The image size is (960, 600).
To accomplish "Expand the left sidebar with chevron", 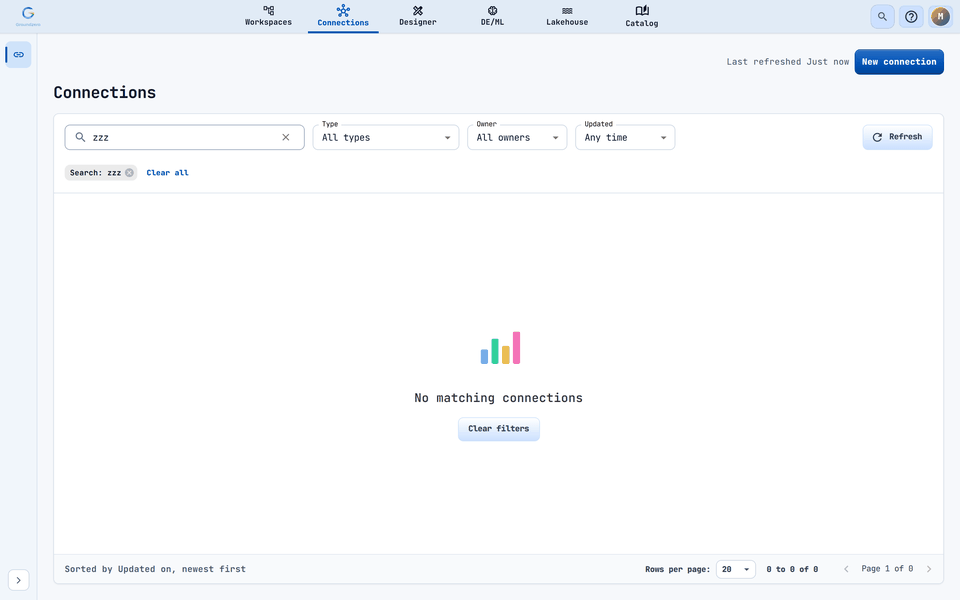I will tap(18, 580).
